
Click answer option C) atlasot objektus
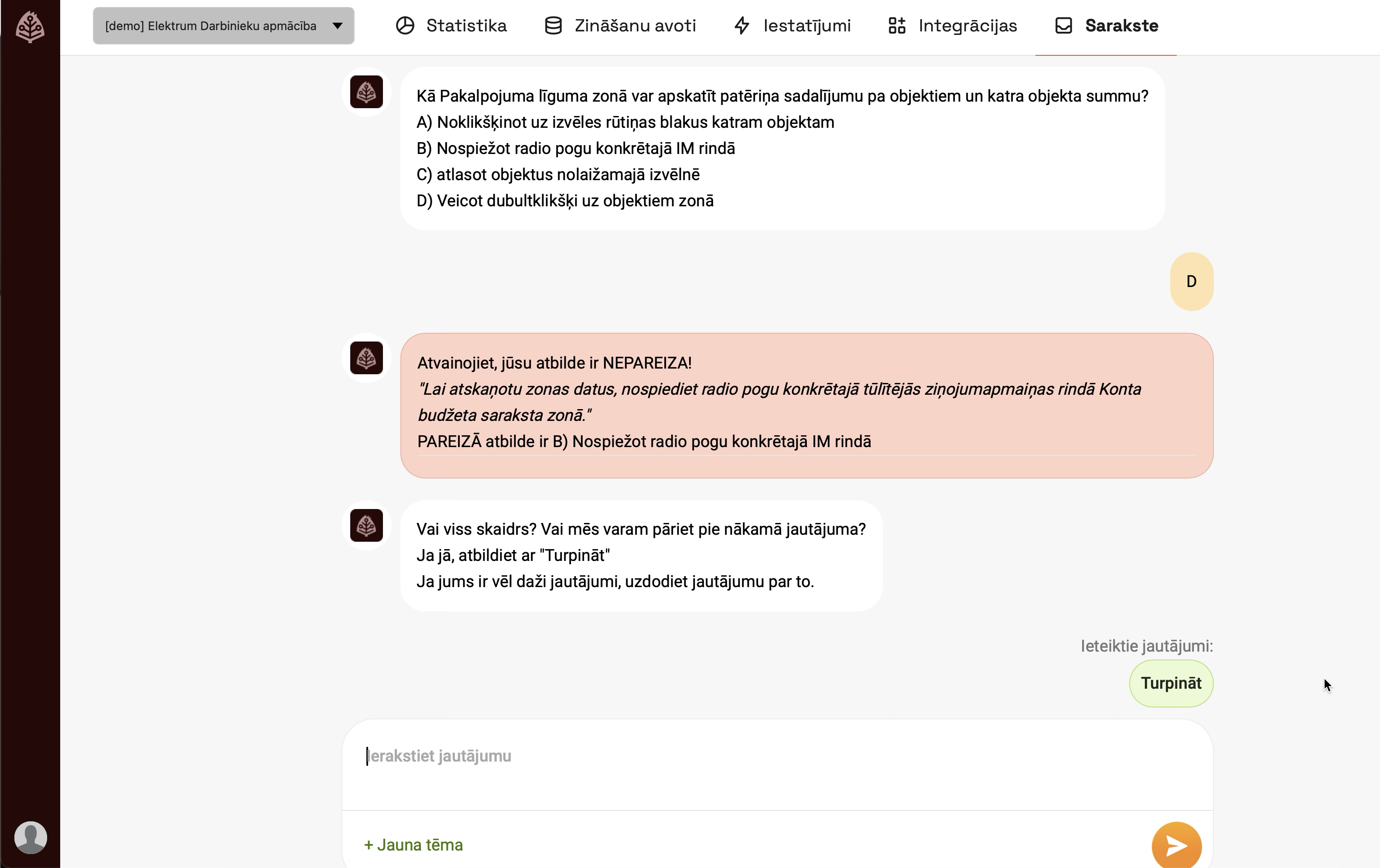point(558,175)
